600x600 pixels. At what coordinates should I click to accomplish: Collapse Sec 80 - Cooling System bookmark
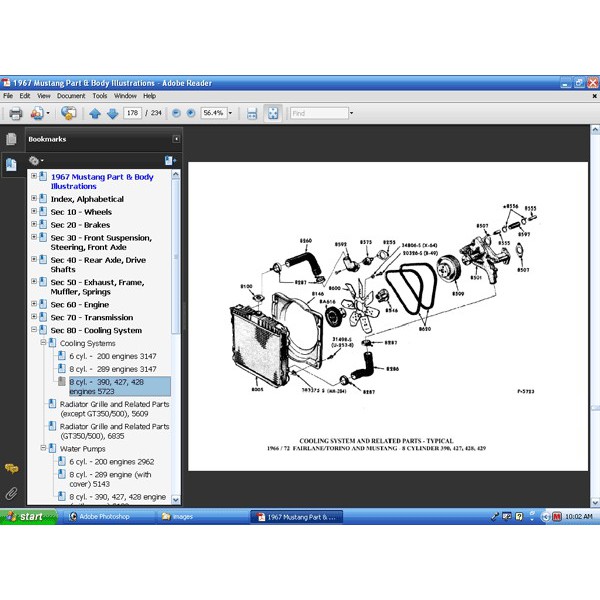[34, 329]
